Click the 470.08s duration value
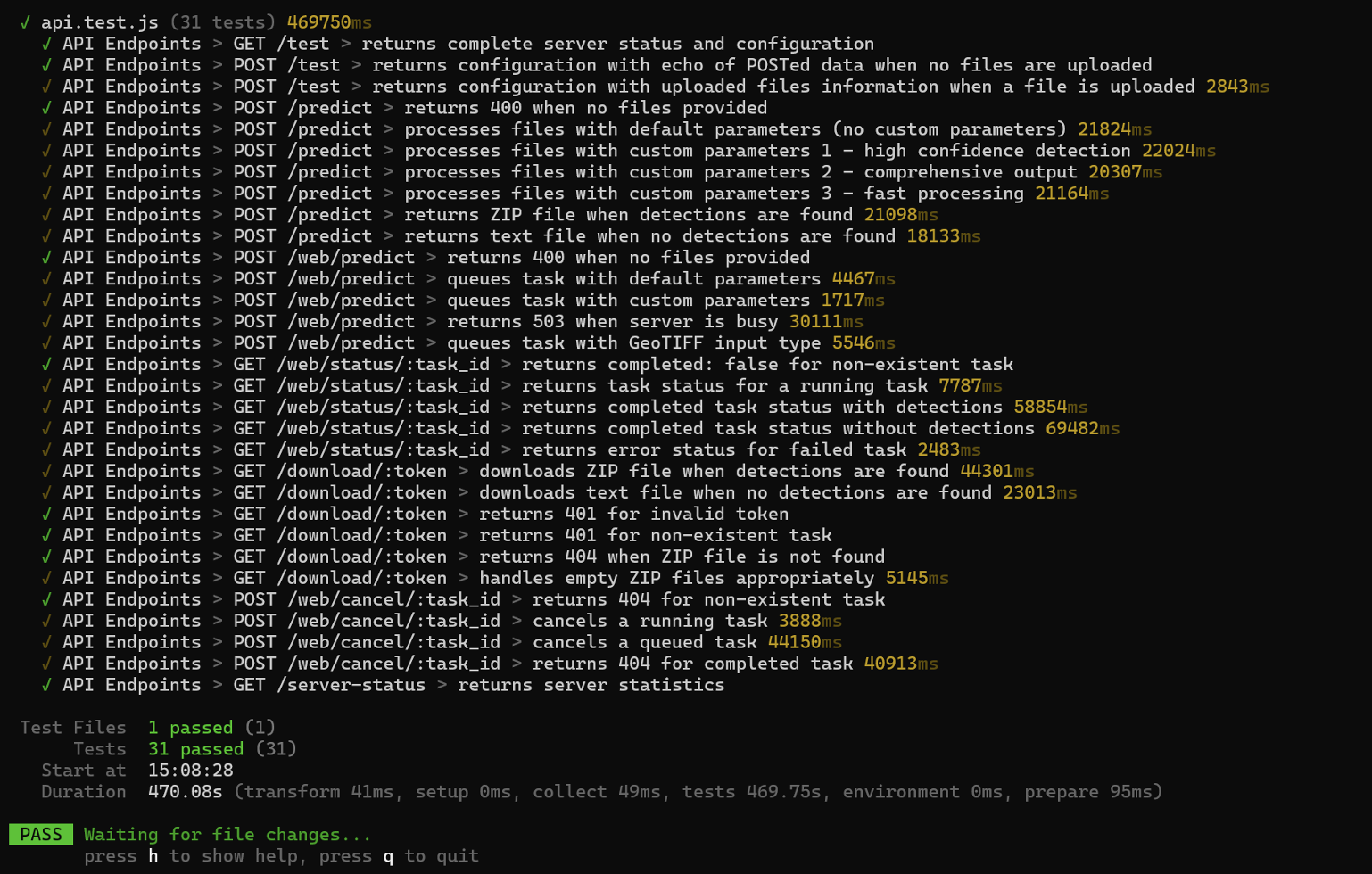This screenshot has width=1372, height=874. coord(185,792)
